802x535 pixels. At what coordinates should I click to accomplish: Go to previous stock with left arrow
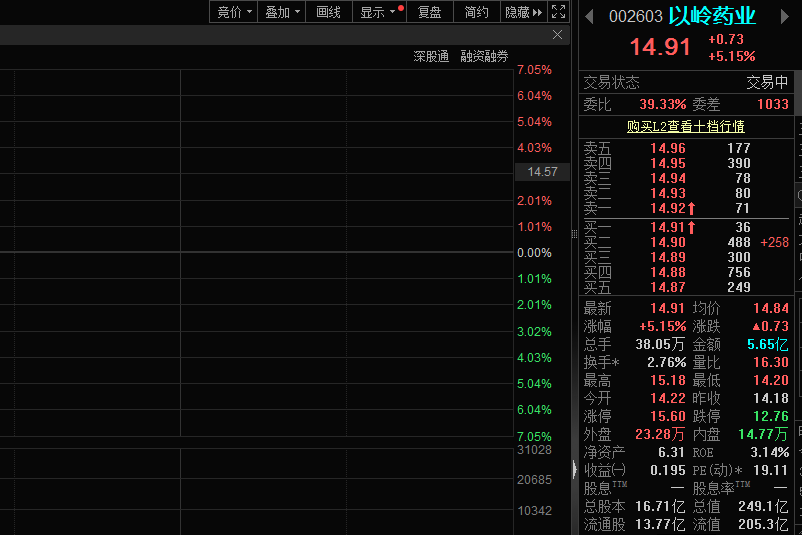click(x=589, y=17)
